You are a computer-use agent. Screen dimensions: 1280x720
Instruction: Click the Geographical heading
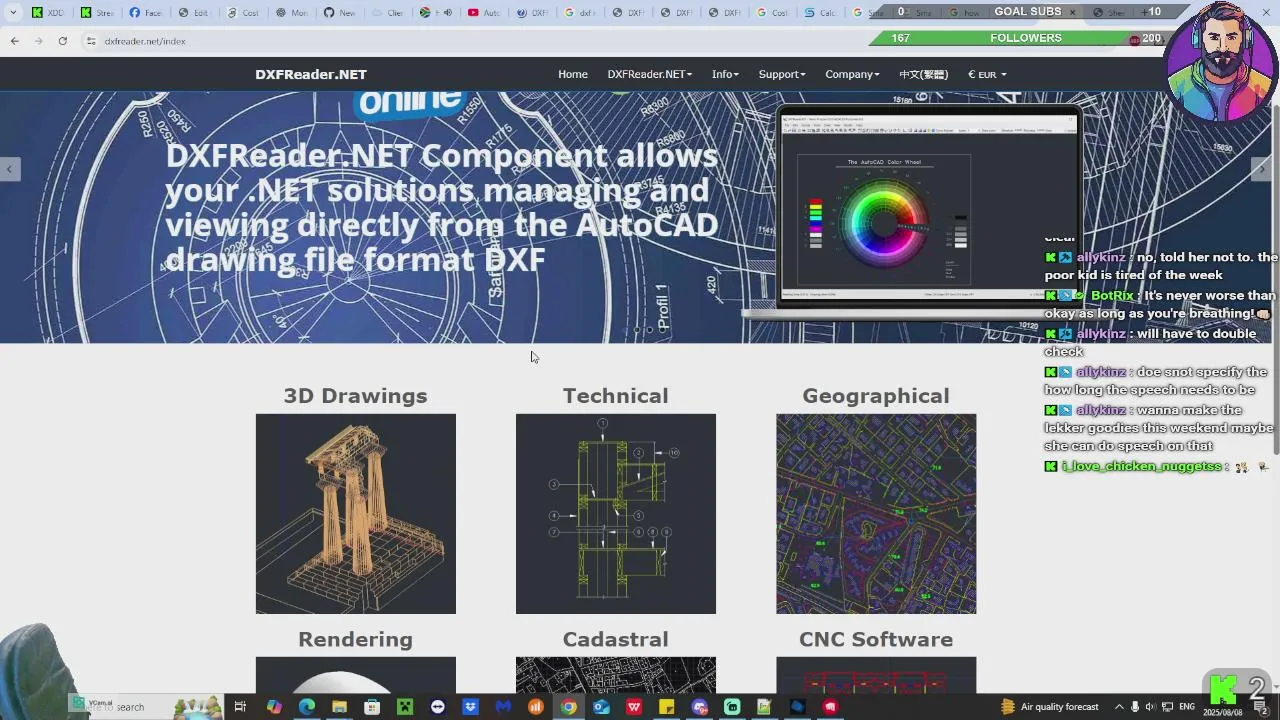(x=876, y=396)
